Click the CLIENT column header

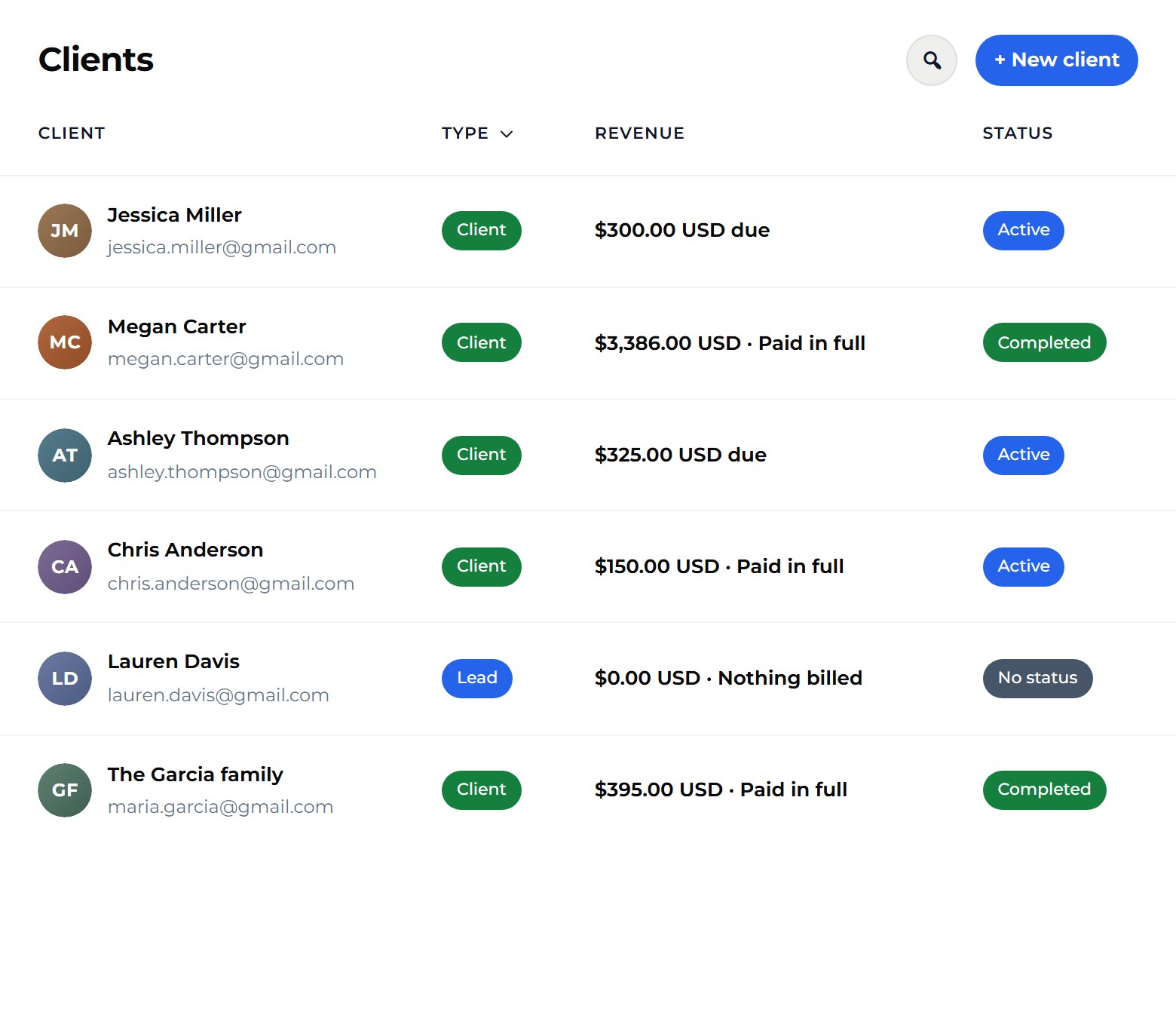pyautogui.click(x=72, y=133)
